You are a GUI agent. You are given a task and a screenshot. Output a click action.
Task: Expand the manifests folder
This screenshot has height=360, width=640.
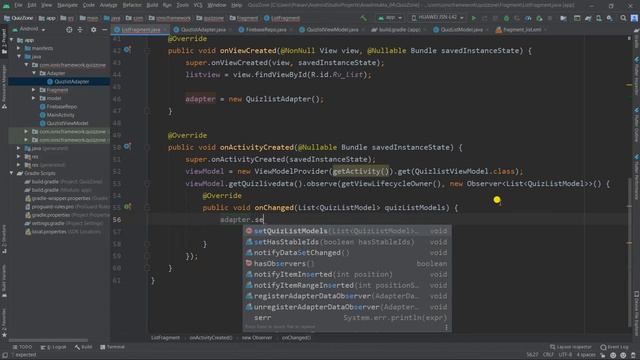tap(19, 48)
